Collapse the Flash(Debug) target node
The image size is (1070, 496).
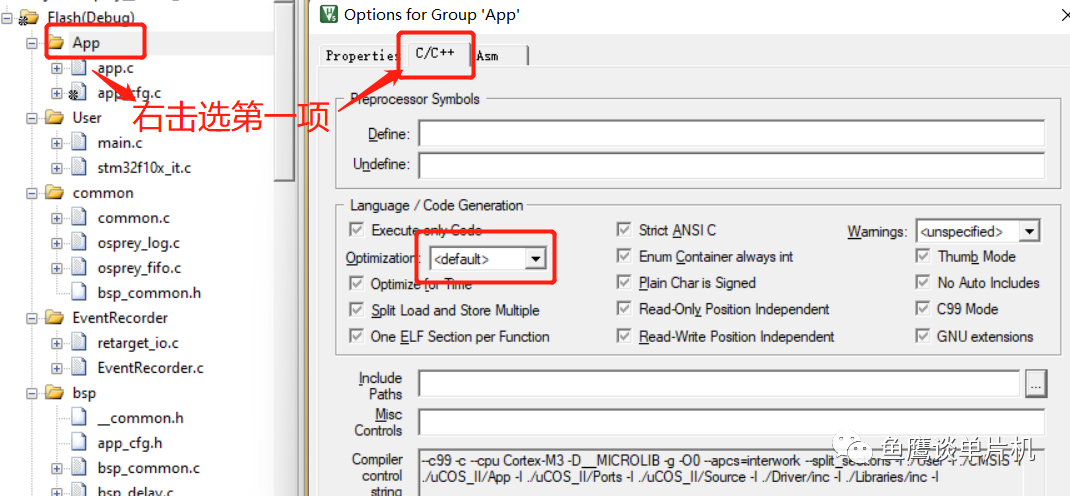pyautogui.click(x=6, y=18)
